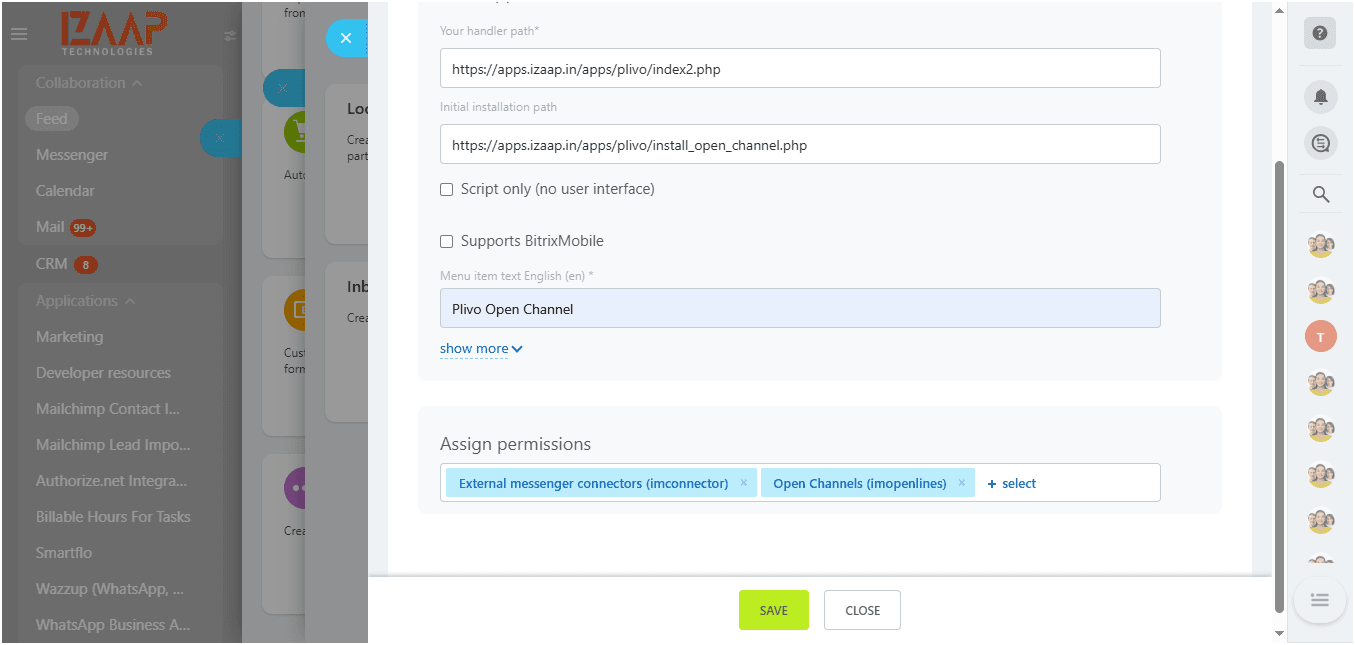Click the Menu item text English field

pyautogui.click(x=799, y=308)
